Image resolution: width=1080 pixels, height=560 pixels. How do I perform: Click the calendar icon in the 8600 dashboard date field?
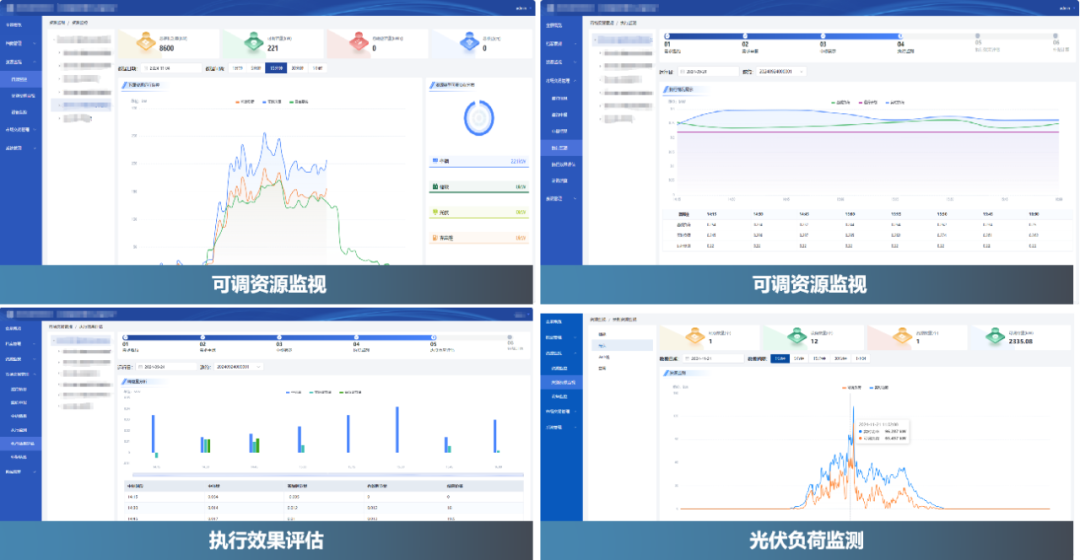146,69
